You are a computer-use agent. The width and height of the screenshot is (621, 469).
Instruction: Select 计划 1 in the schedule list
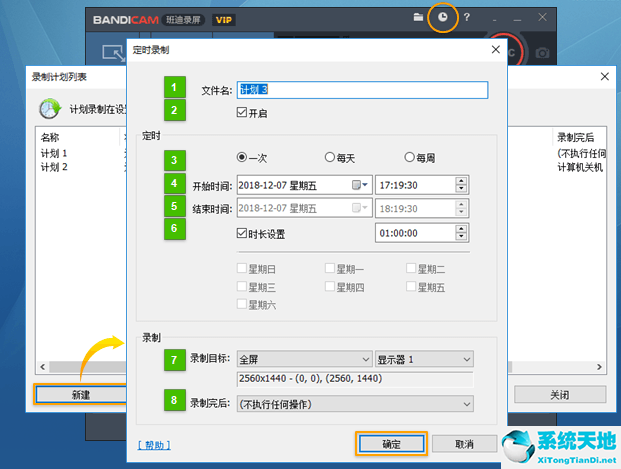[x=54, y=153]
